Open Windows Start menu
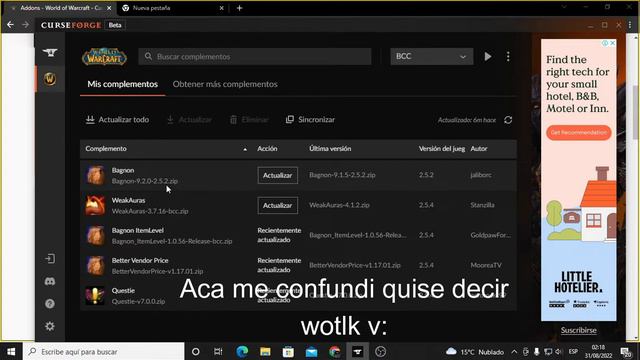The width and height of the screenshot is (640, 360). click(11, 351)
